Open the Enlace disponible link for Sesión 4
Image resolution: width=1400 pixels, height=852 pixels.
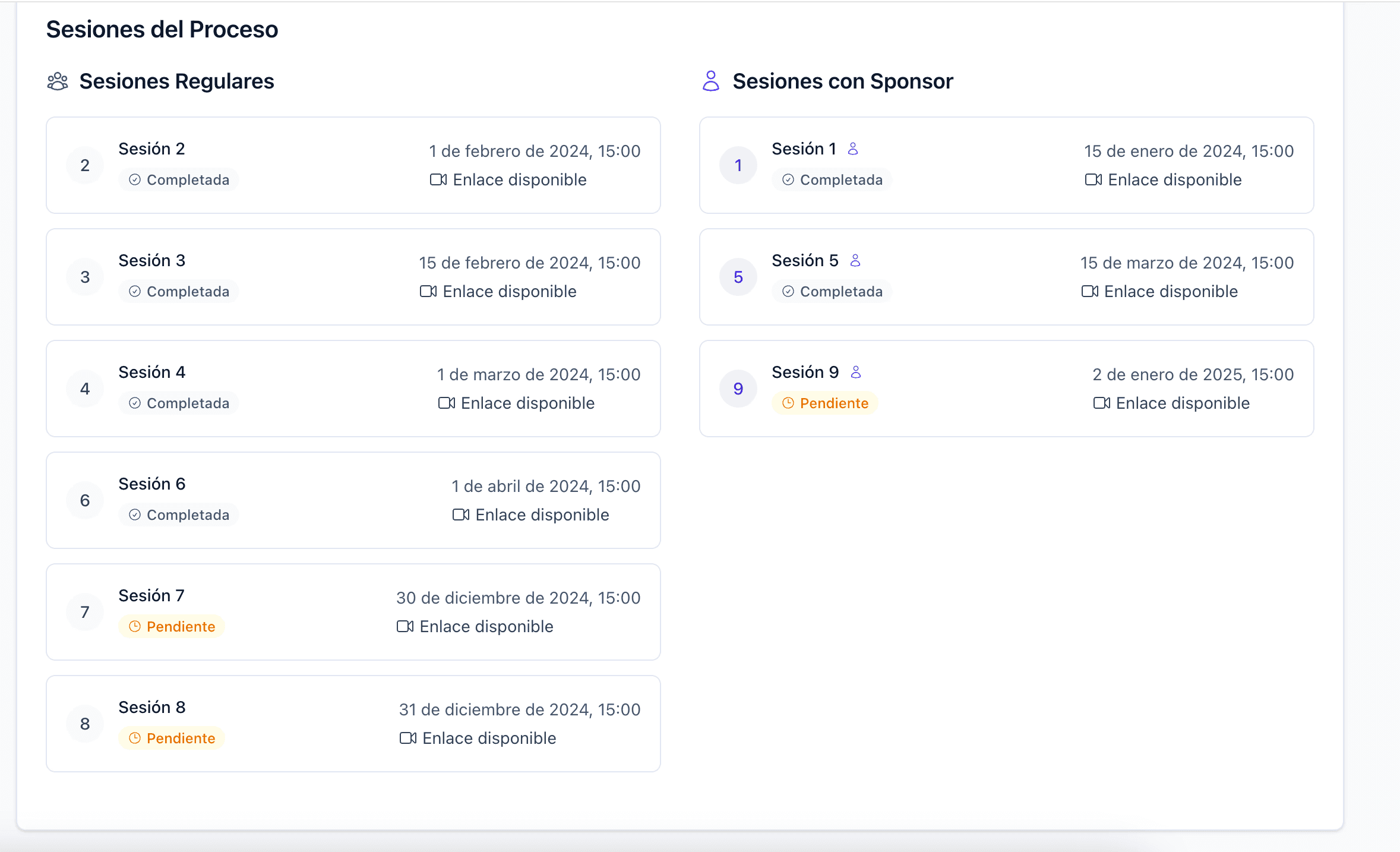tap(527, 403)
